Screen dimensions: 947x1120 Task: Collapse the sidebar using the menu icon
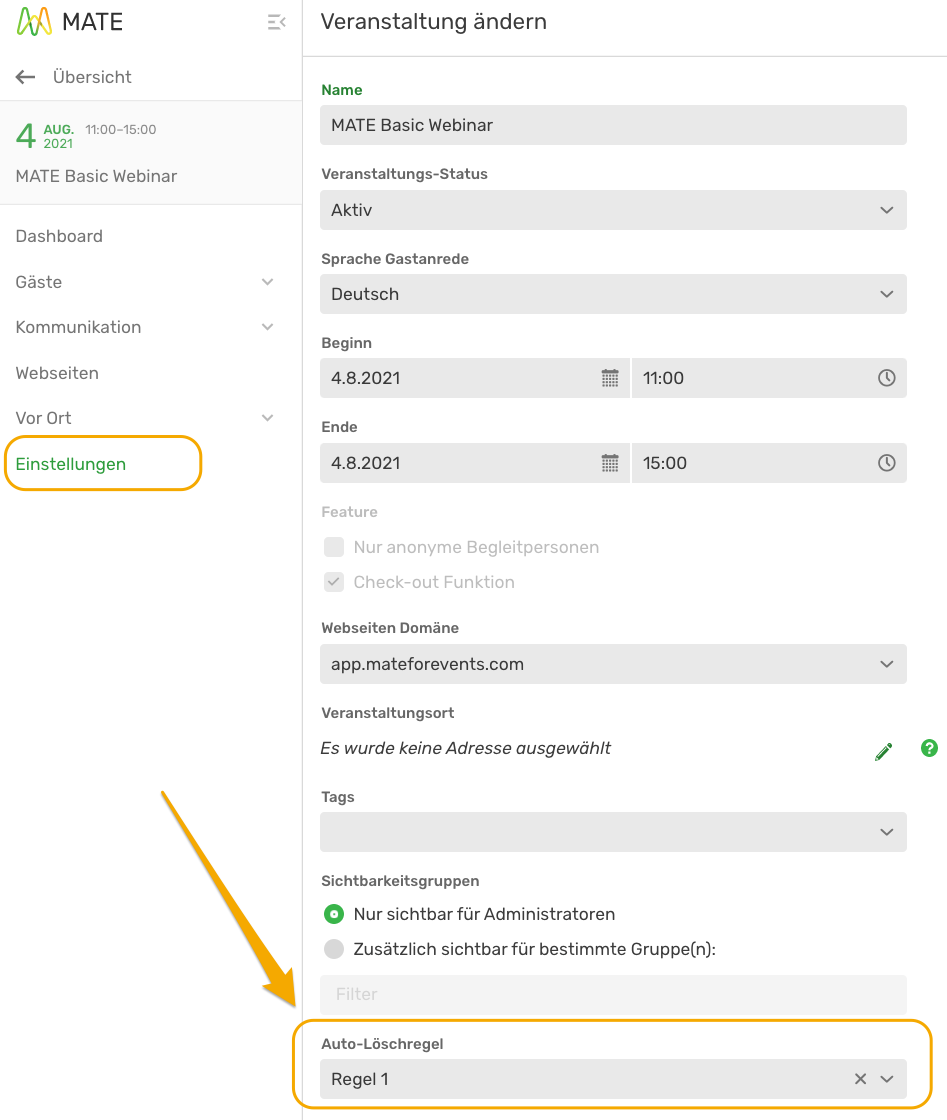pyautogui.click(x=276, y=22)
